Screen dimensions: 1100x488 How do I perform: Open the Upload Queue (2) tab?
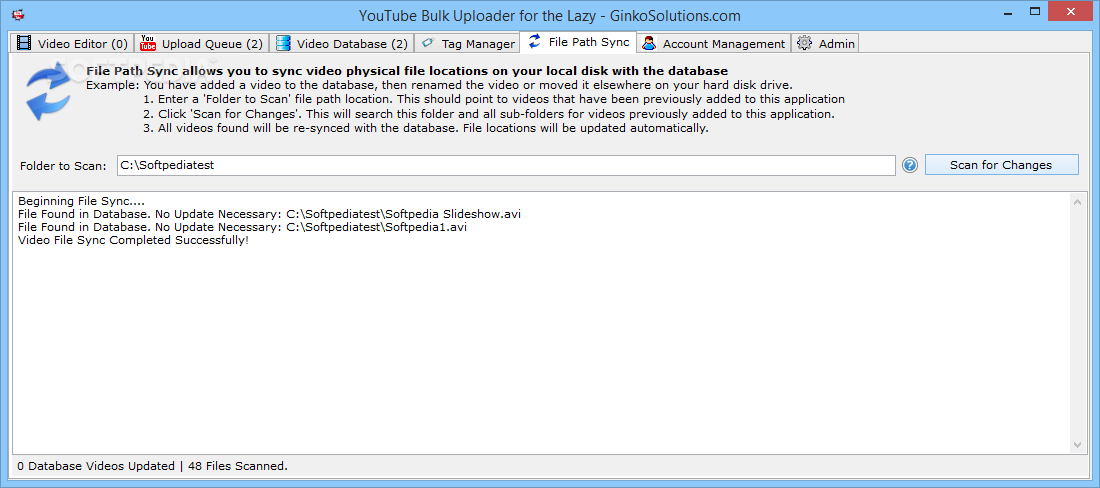(x=202, y=43)
